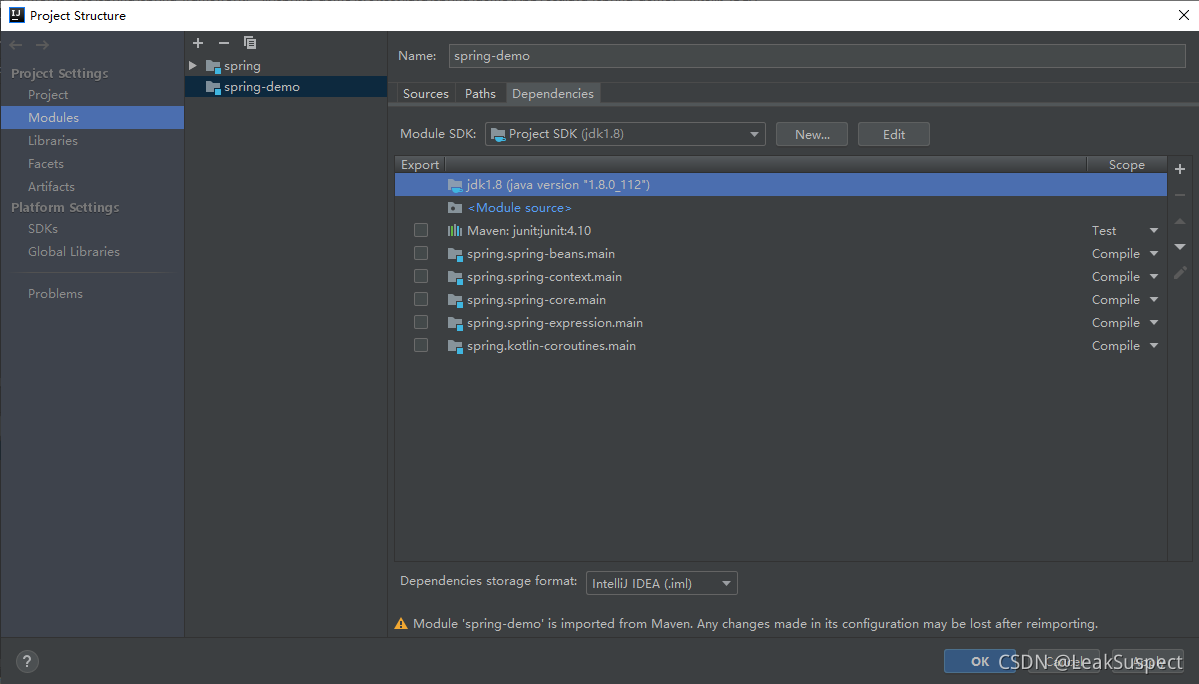The image size is (1199, 684).
Task: Switch to the Sources tab
Action: 426,93
